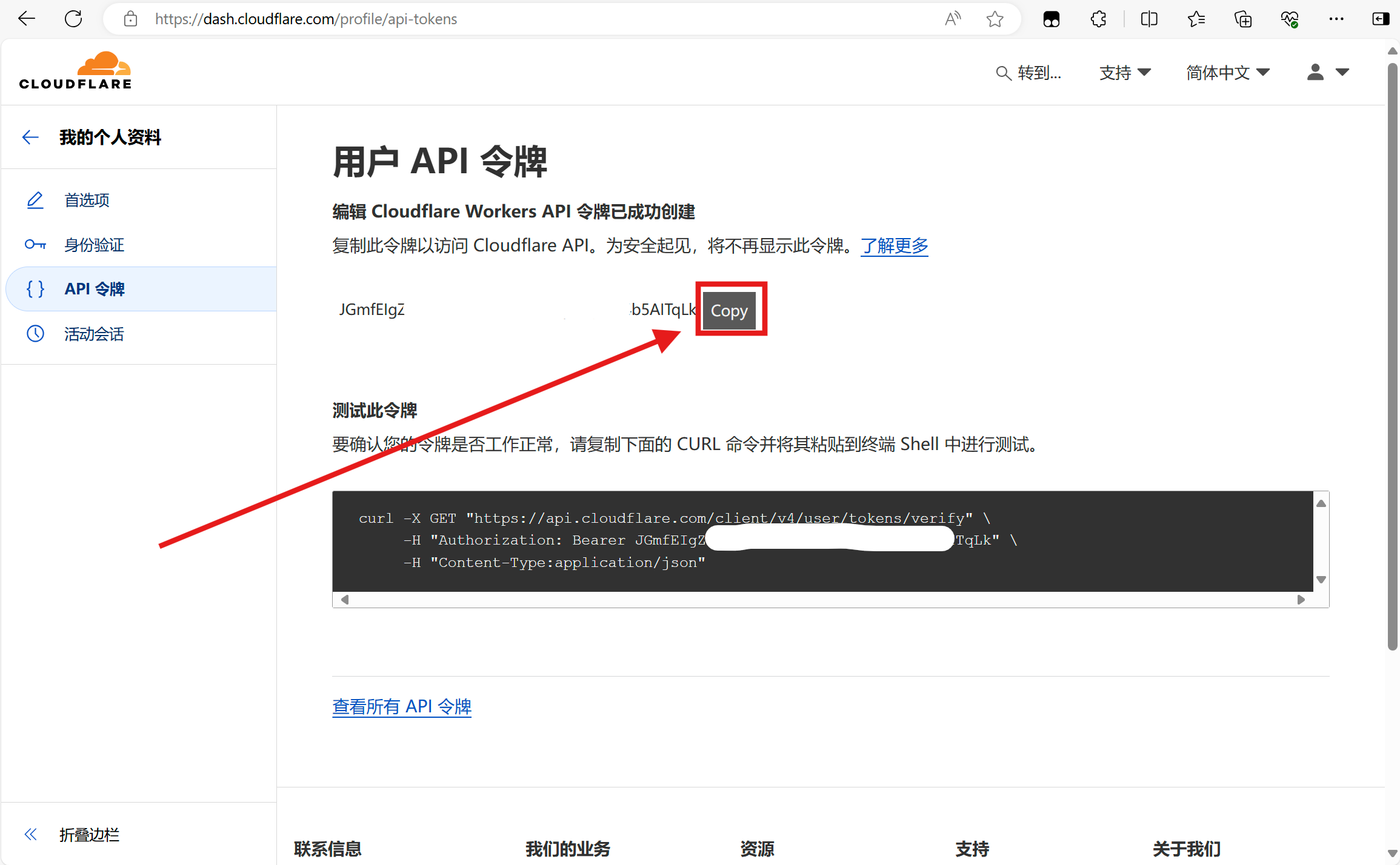Open the 简体中文 language dropdown
The width and height of the screenshot is (1400, 865).
[1227, 73]
